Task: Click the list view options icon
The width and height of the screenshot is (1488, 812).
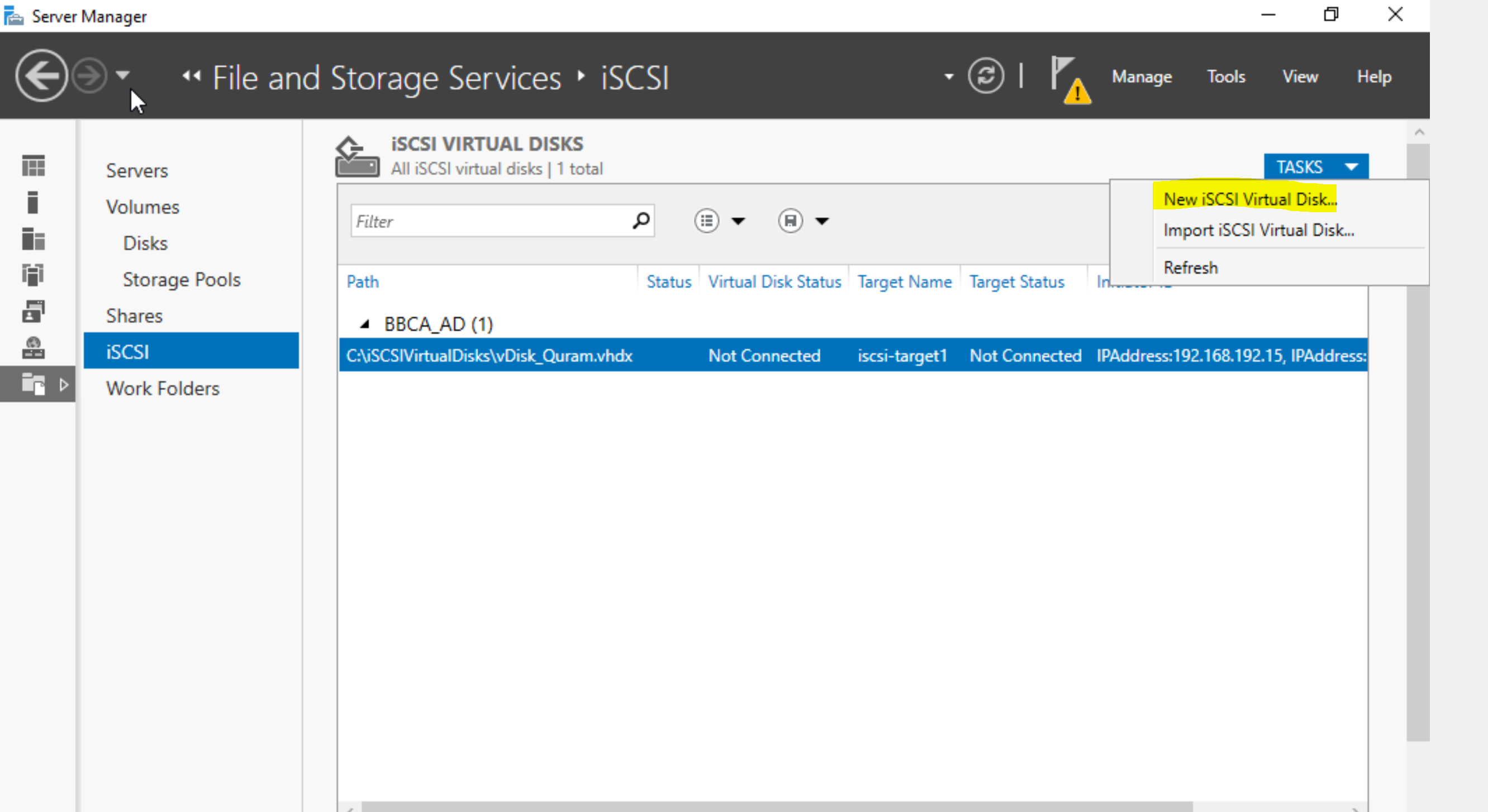Action: click(x=706, y=221)
